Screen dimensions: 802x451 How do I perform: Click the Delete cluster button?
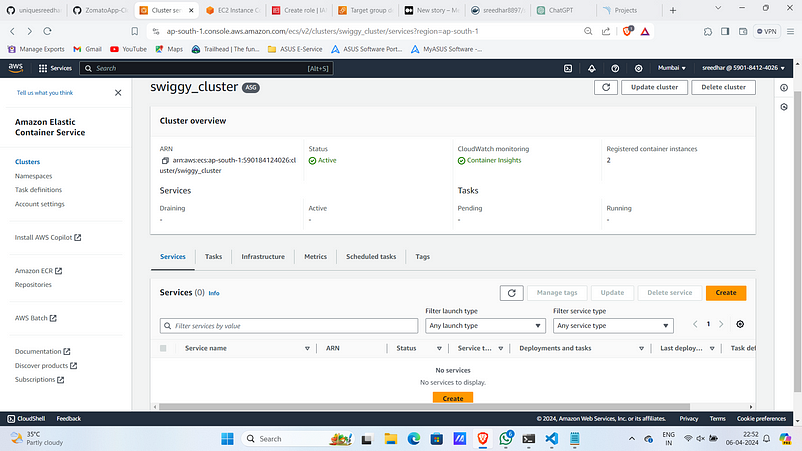(723, 87)
